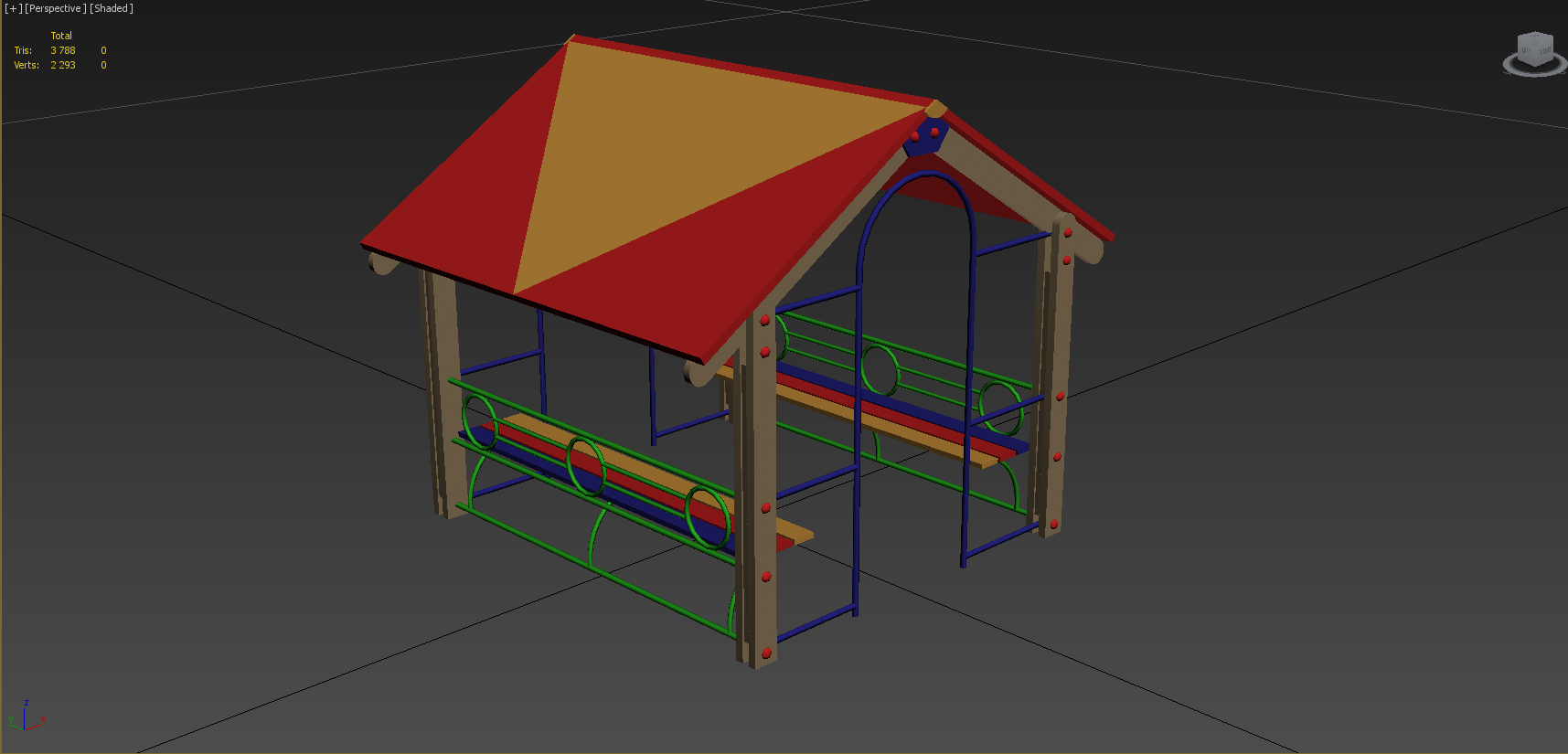
Task: Click the 2 293 vertex count
Action: 63,66
